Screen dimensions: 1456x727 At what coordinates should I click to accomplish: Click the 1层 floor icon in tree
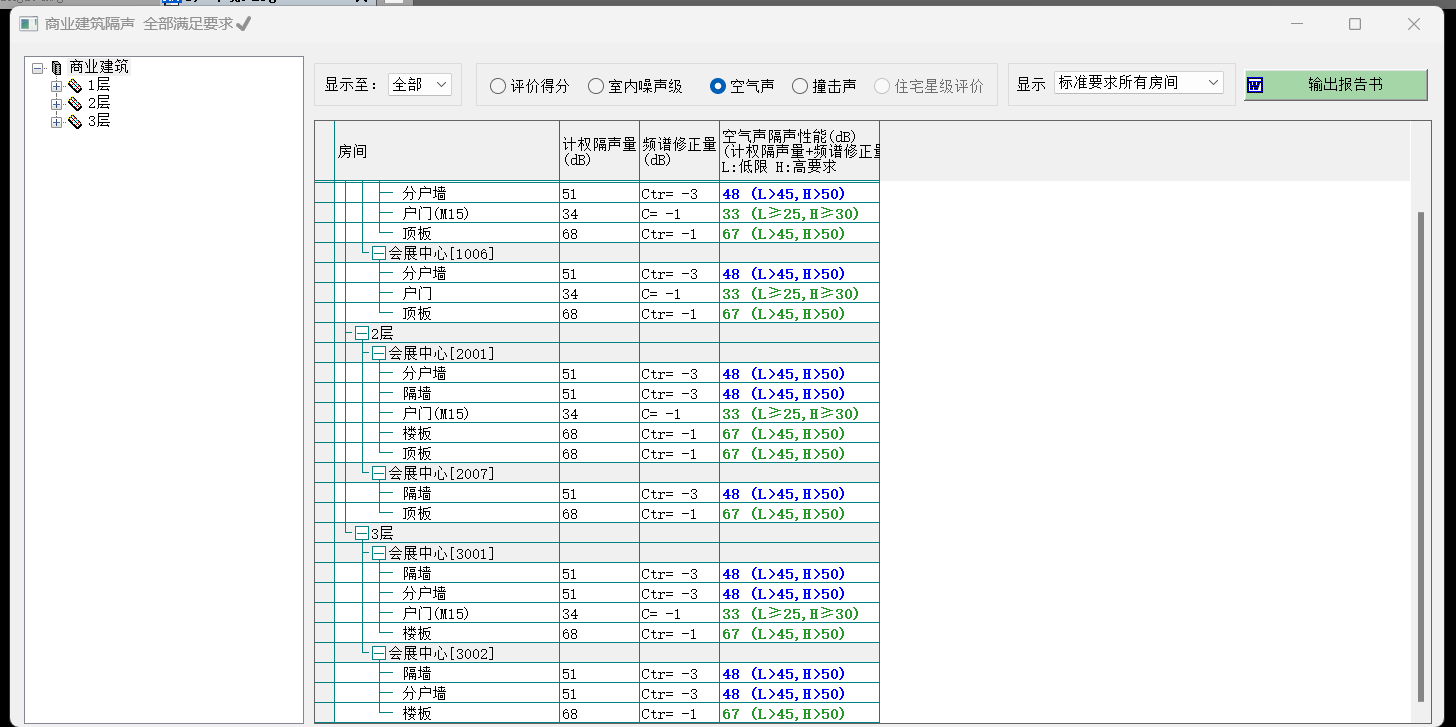coord(74,87)
